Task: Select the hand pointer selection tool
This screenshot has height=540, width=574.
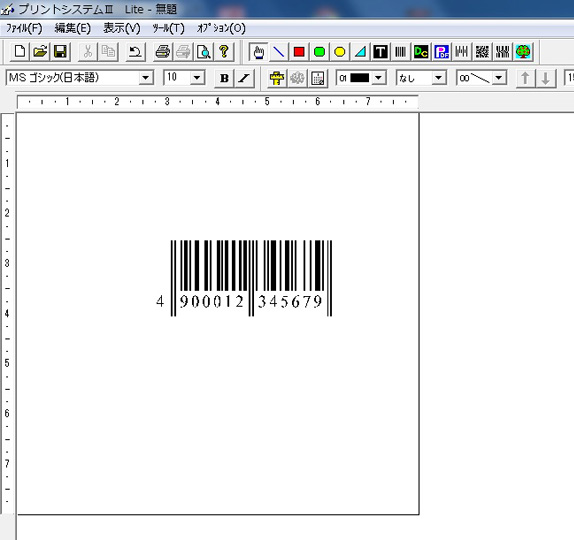Action: pos(258,52)
